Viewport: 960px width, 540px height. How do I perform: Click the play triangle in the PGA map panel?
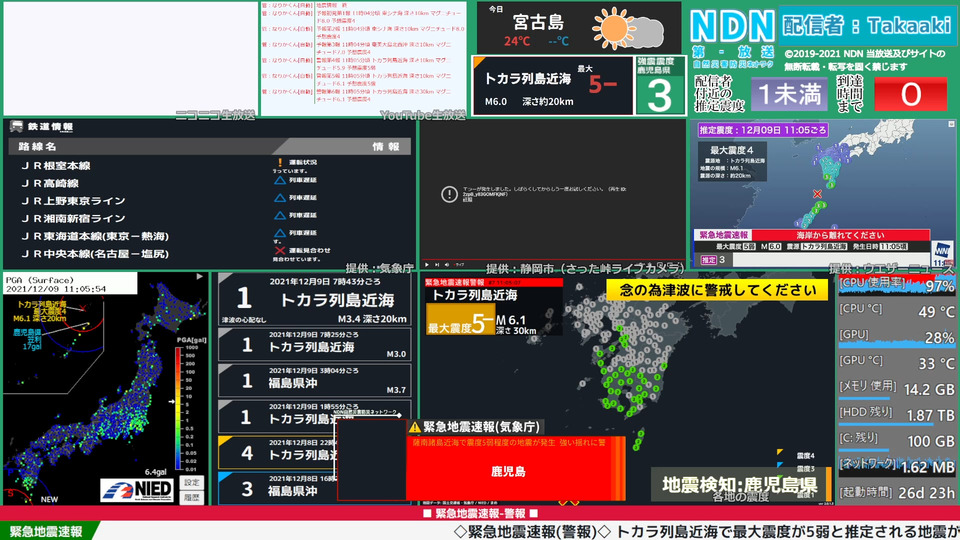pyautogui.click(x=200, y=277)
